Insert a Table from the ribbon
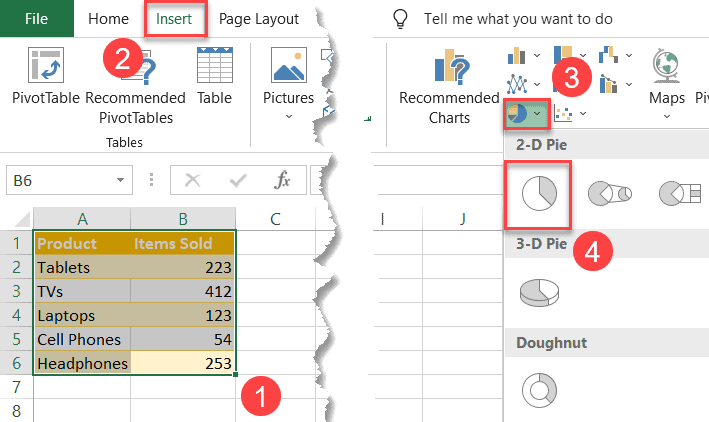709x422 pixels. coord(214,76)
